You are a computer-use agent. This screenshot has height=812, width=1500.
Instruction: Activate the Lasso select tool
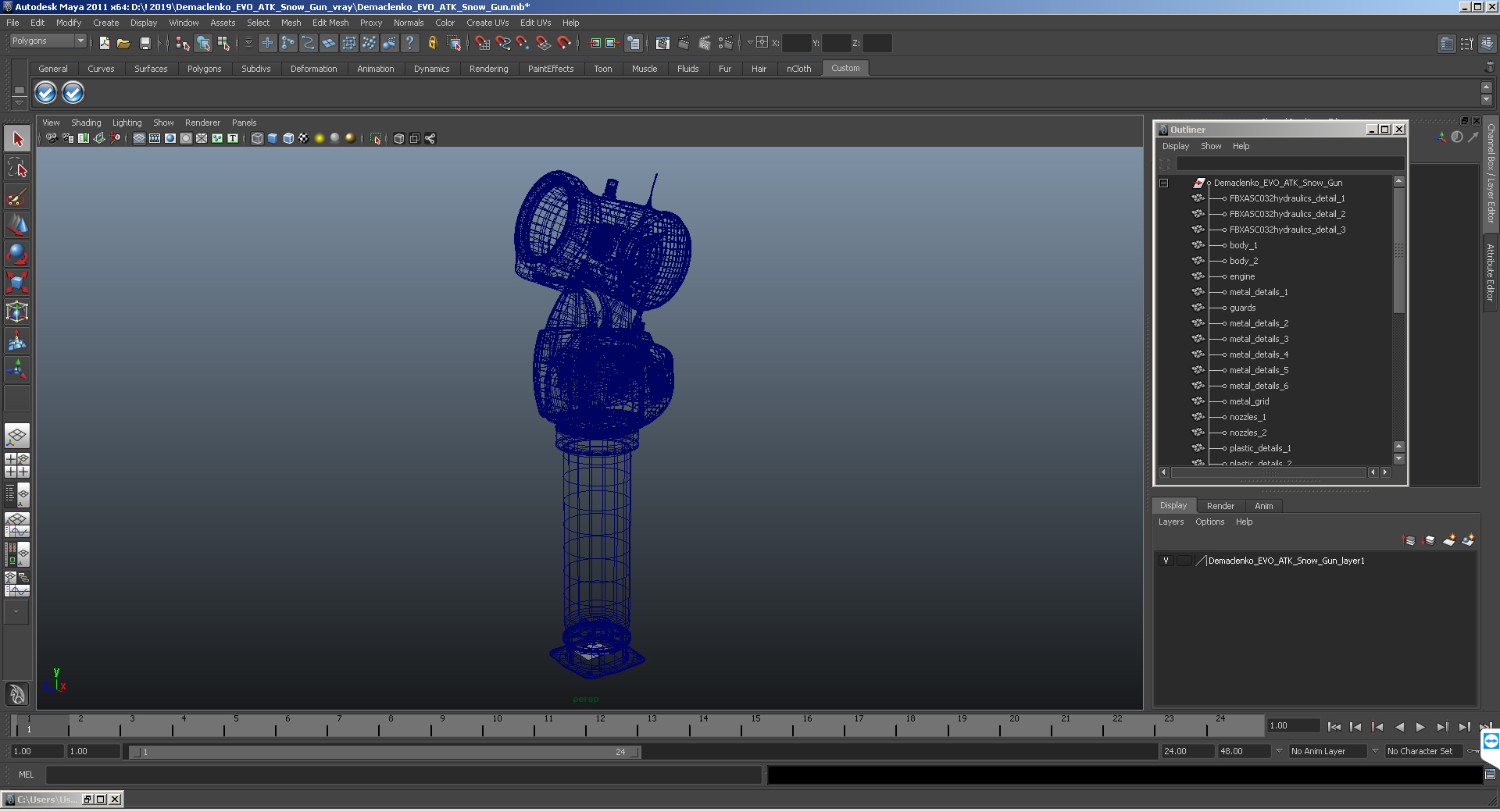17,167
